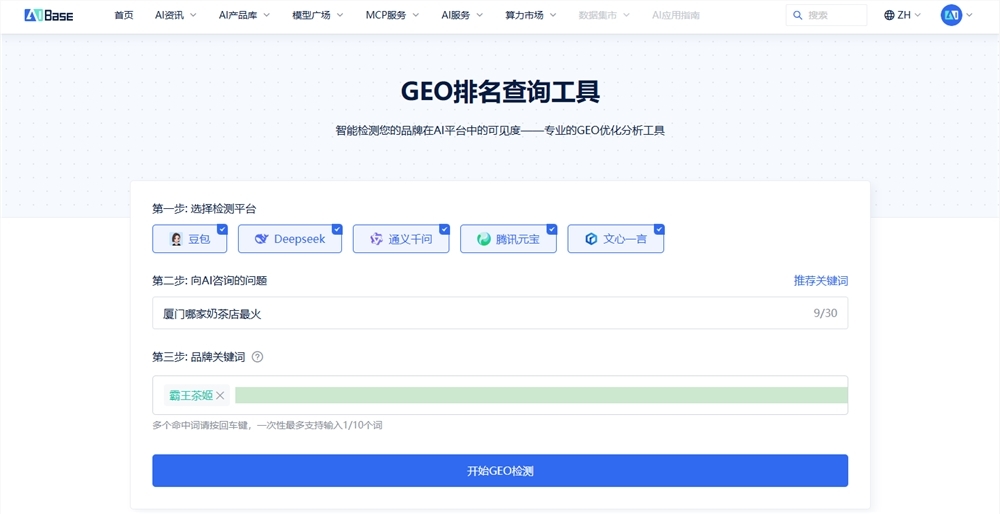
Task: Click the AI question input field
Action: tap(500, 313)
